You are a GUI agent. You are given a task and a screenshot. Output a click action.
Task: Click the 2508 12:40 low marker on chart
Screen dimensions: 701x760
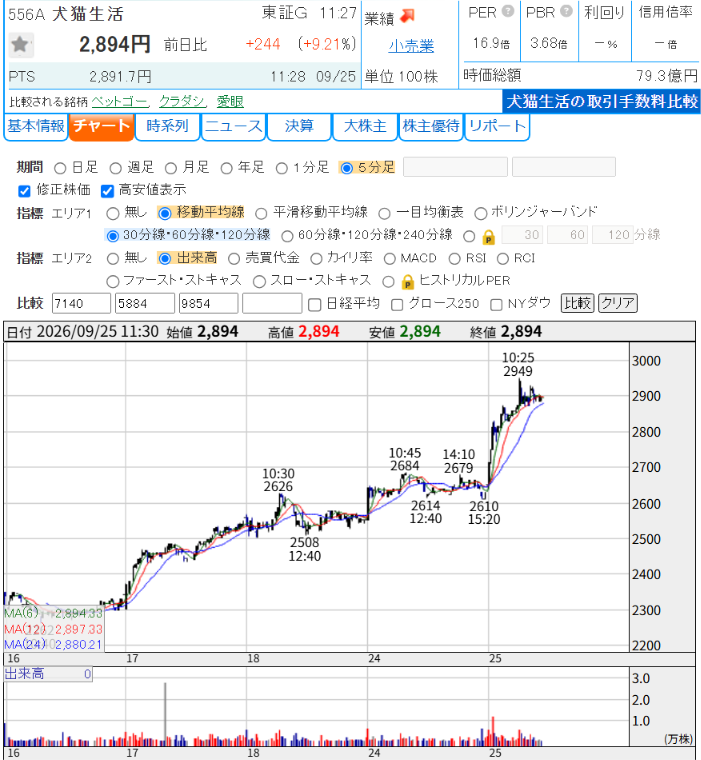click(305, 549)
